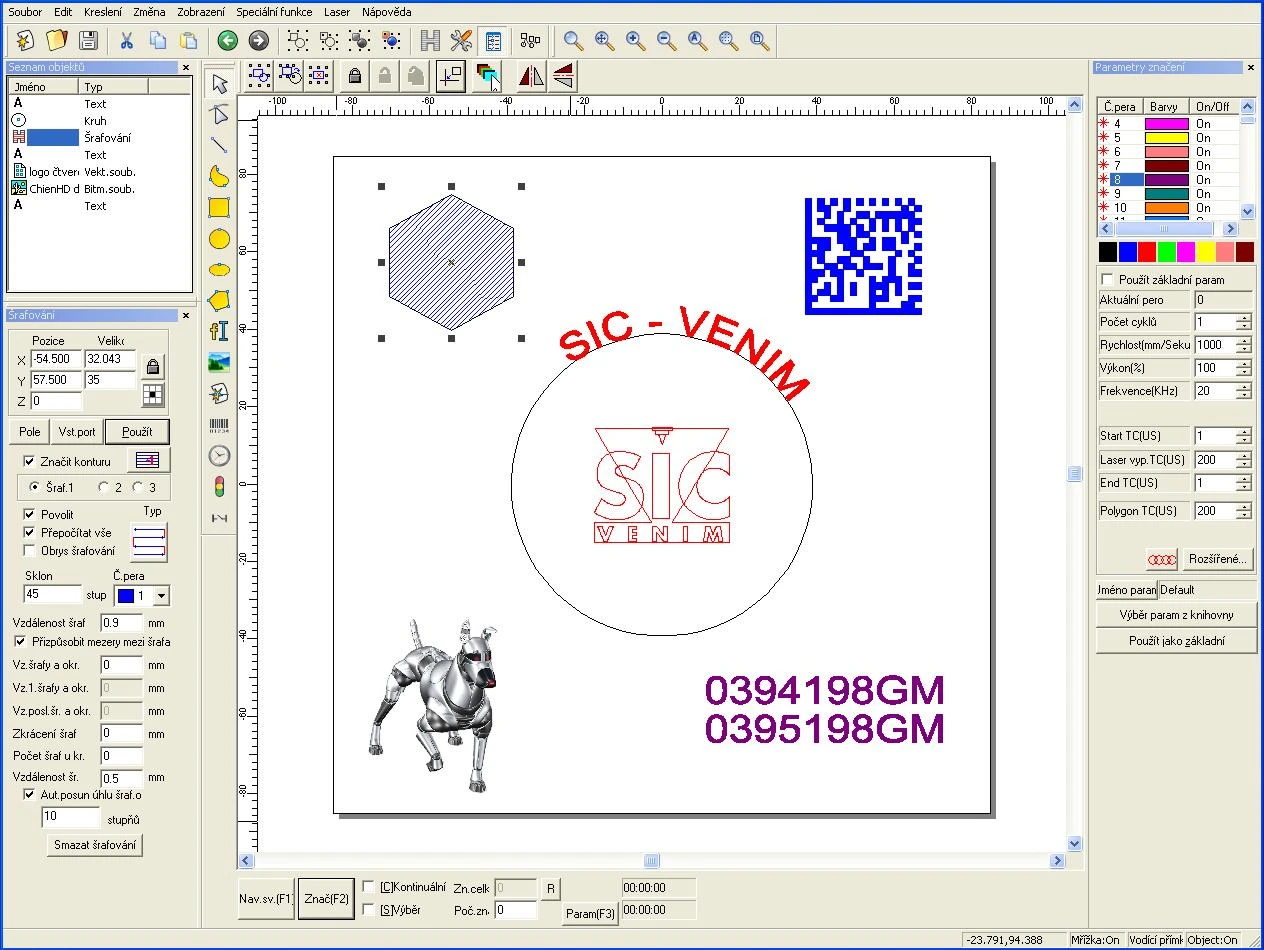
Task: Adjust Frekvence(KHz) spinner arrows
Action: click(1243, 391)
